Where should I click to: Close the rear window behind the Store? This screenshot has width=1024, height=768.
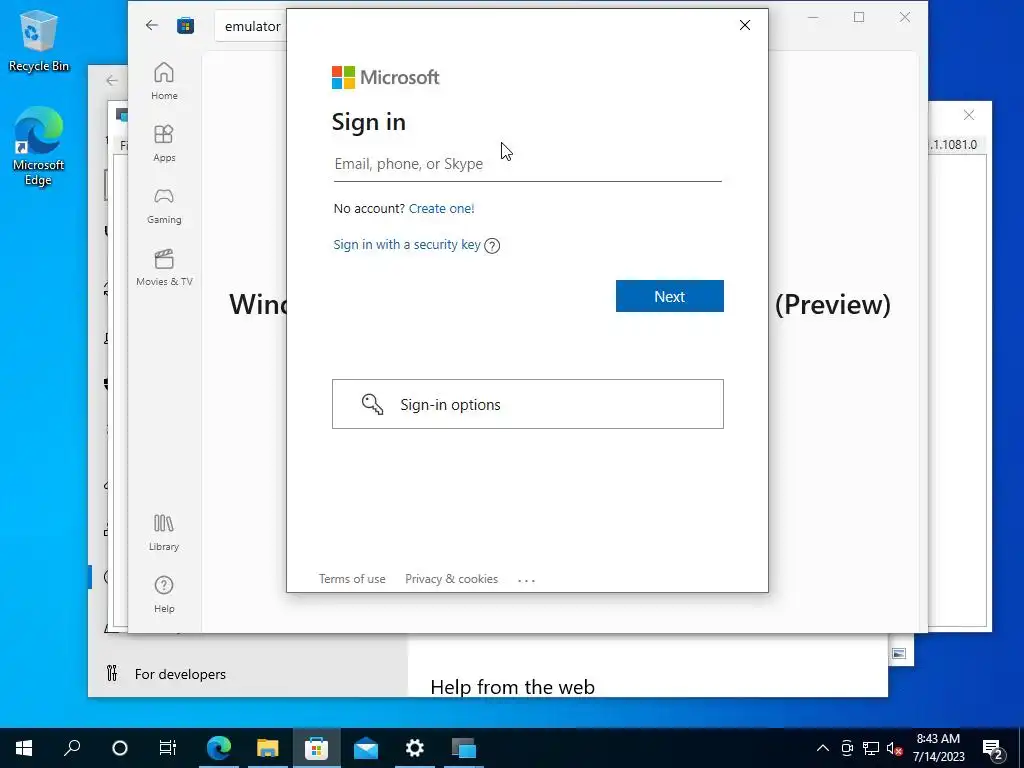click(x=968, y=115)
